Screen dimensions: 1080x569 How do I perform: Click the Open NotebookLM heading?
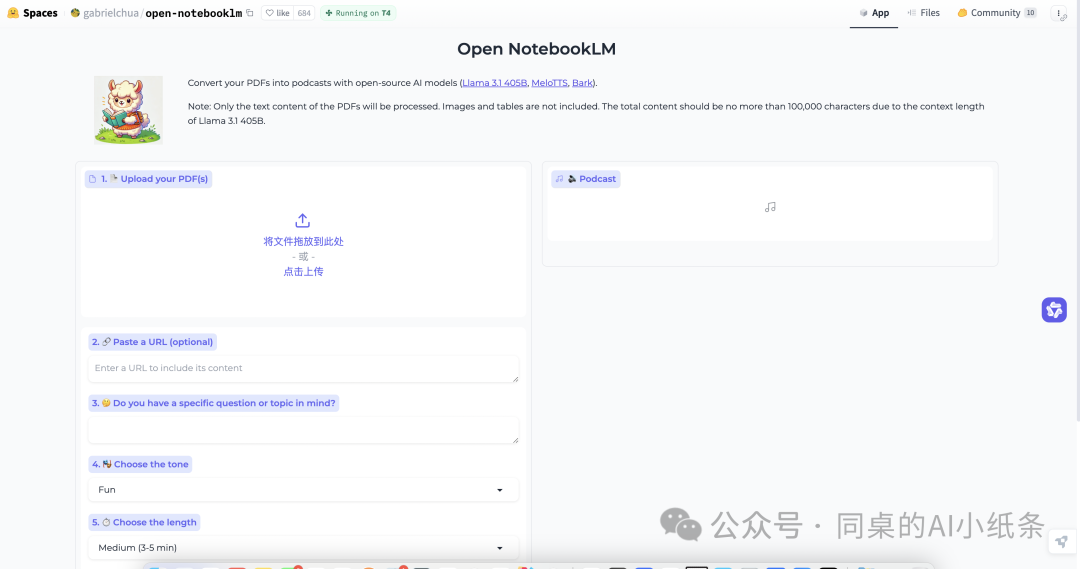coord(537,49)
